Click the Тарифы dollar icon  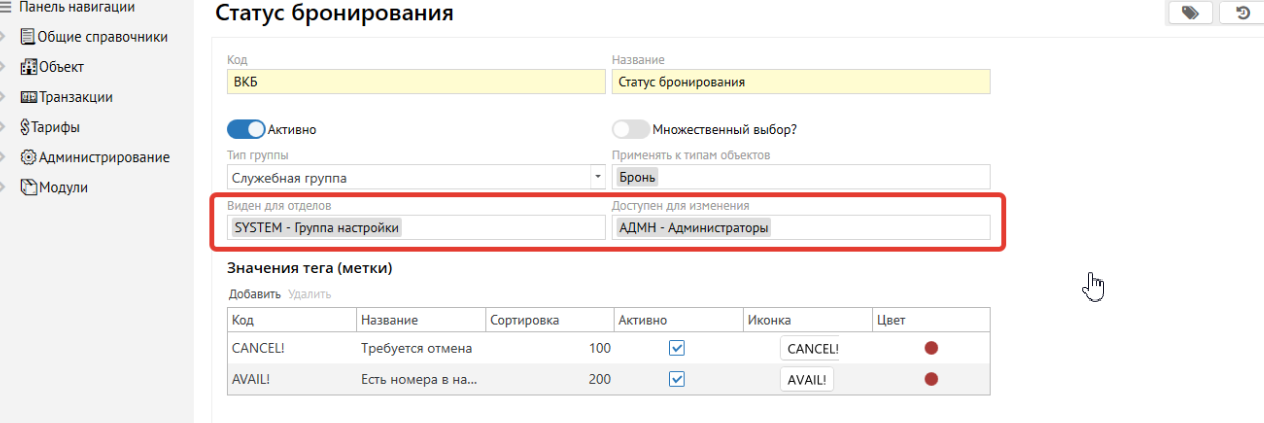coord(27,127)
